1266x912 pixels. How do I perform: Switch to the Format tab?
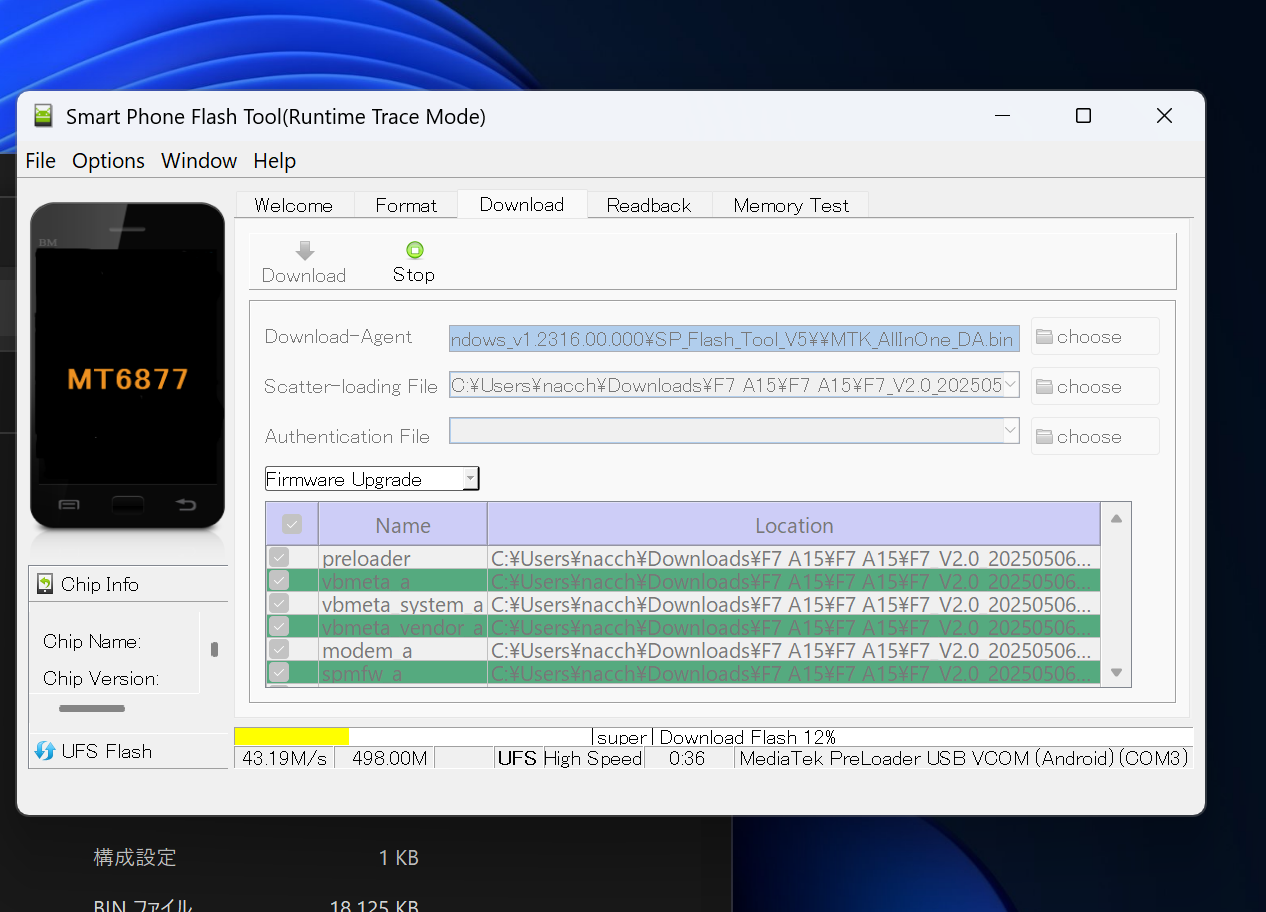pos(406,205)
